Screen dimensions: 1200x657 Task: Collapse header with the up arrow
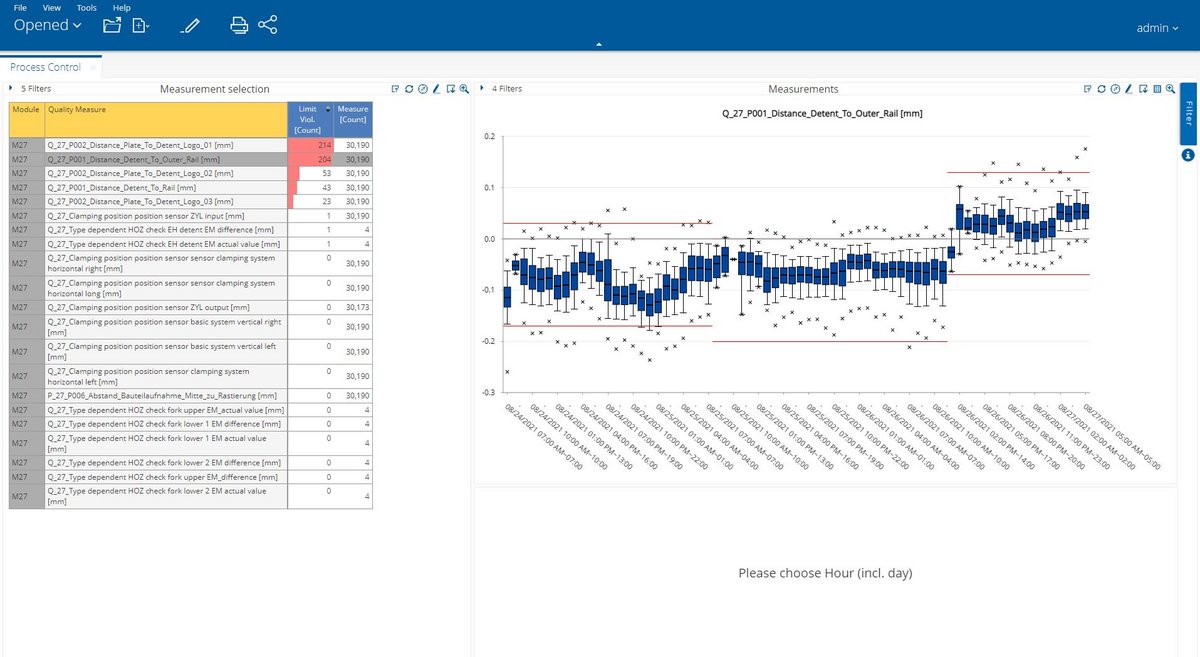coord(598,45)
